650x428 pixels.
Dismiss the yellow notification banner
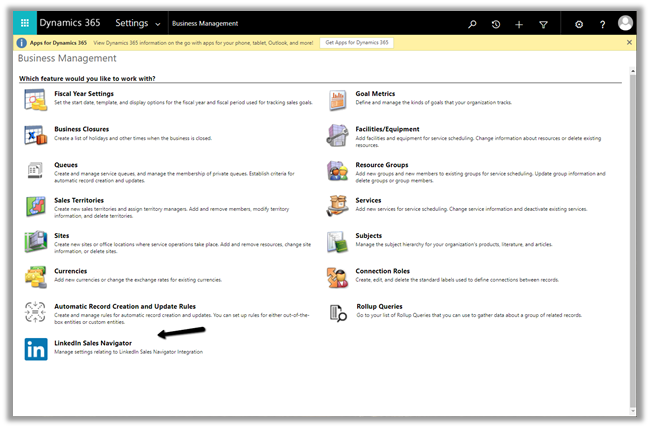pyautogui.click(x=629, y=43)
